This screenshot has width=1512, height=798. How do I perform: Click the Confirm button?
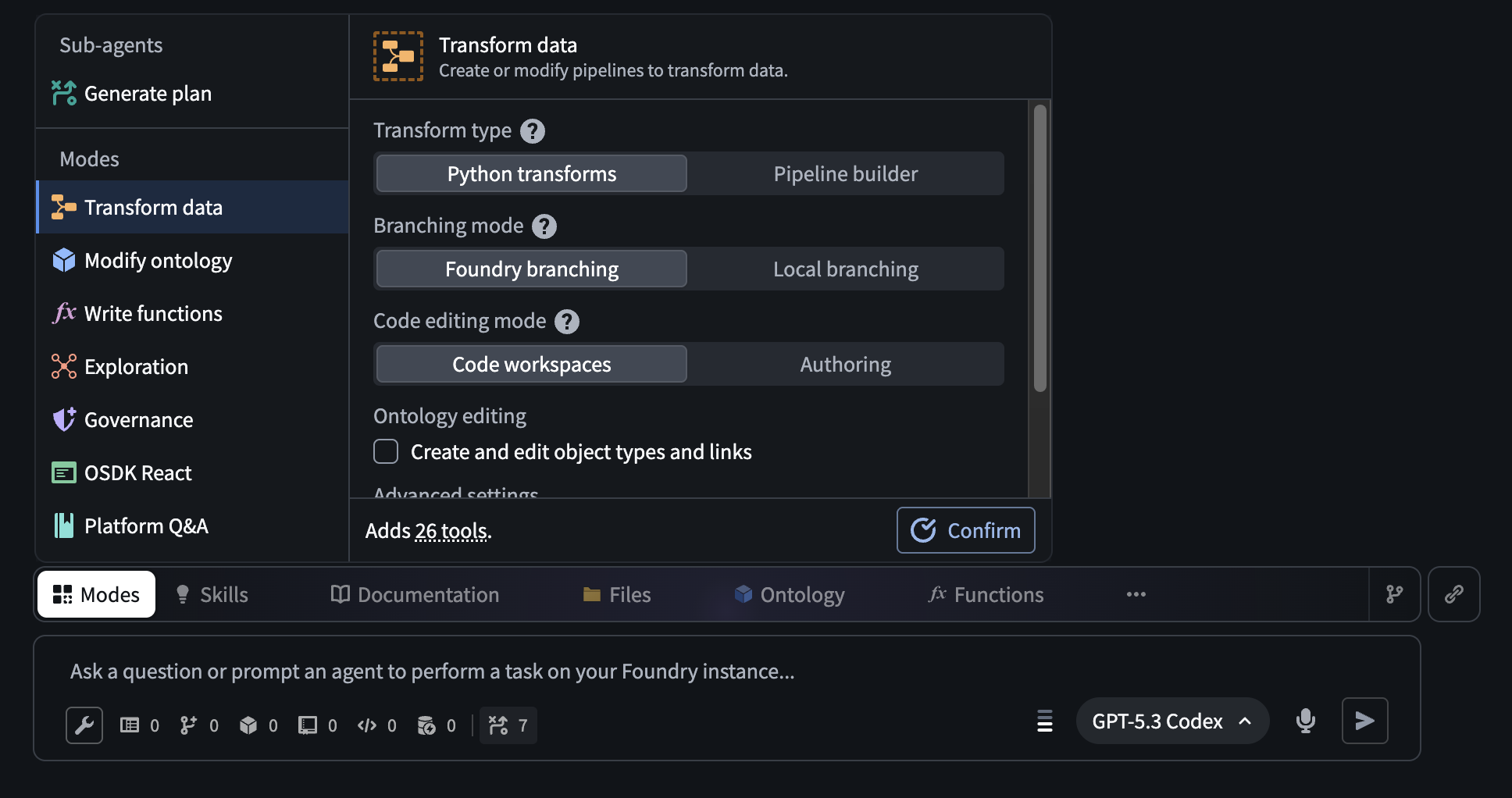(x=965, y=530)
